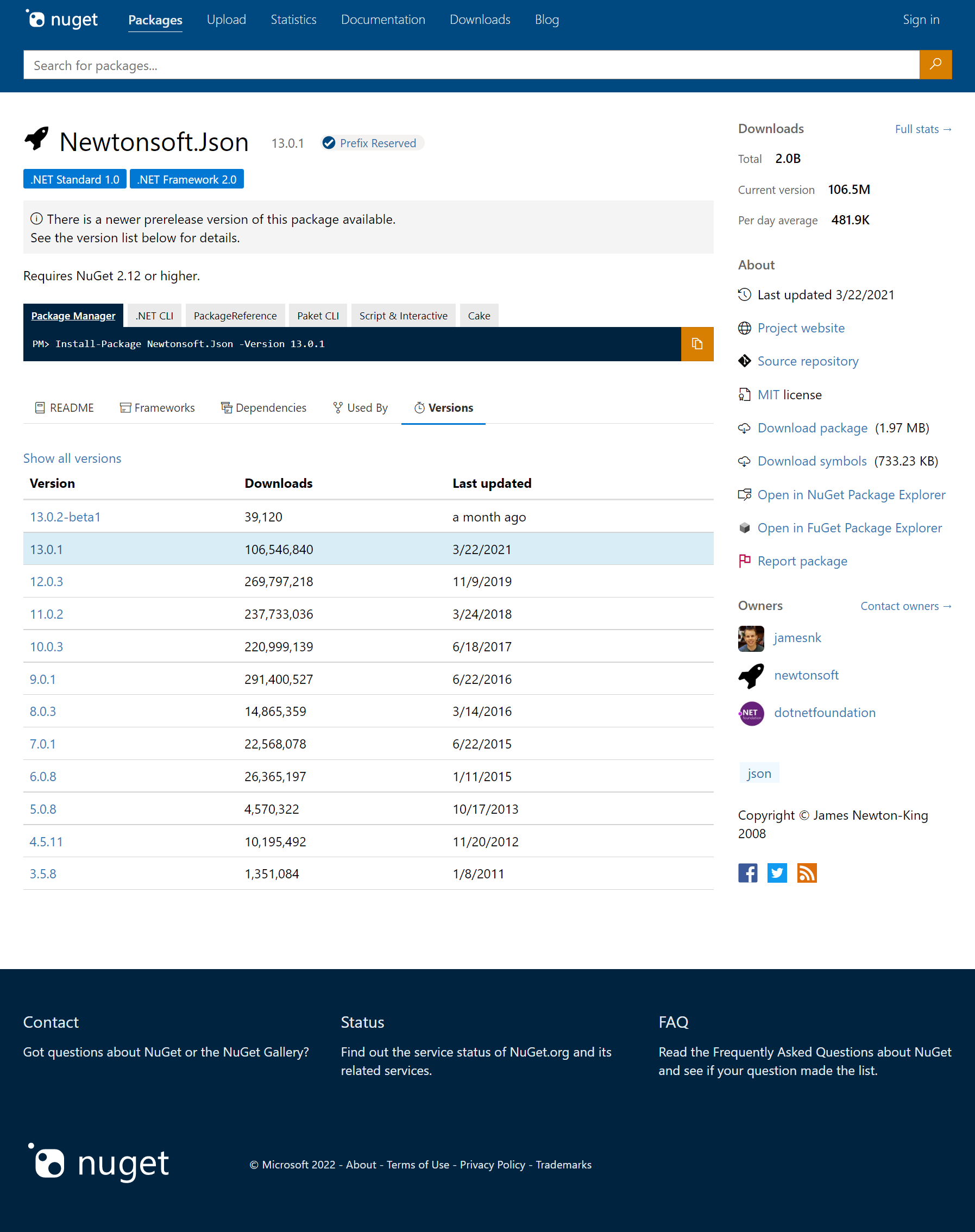
Task: Click the Project website globe icon
Action: [744, 328]
